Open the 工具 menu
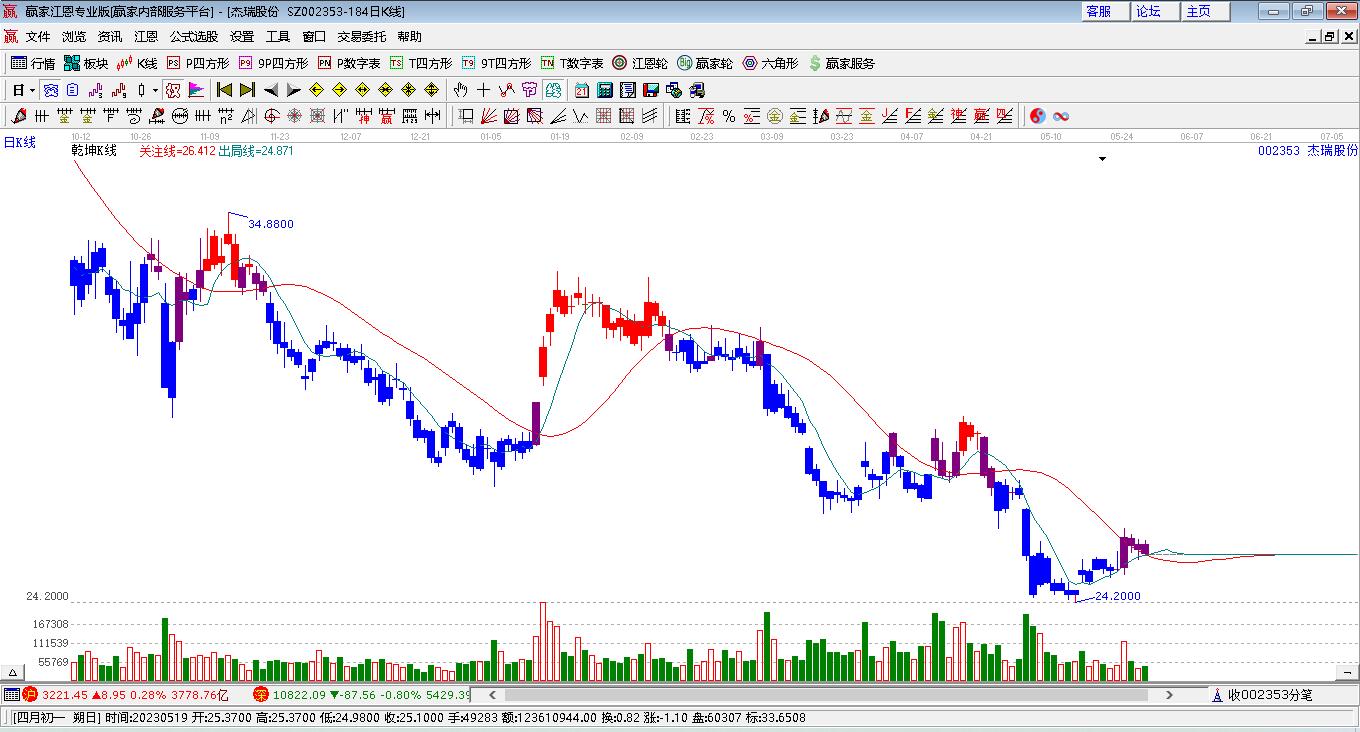The height and width of the screenshot is (732, 1360). pos(278,37)
